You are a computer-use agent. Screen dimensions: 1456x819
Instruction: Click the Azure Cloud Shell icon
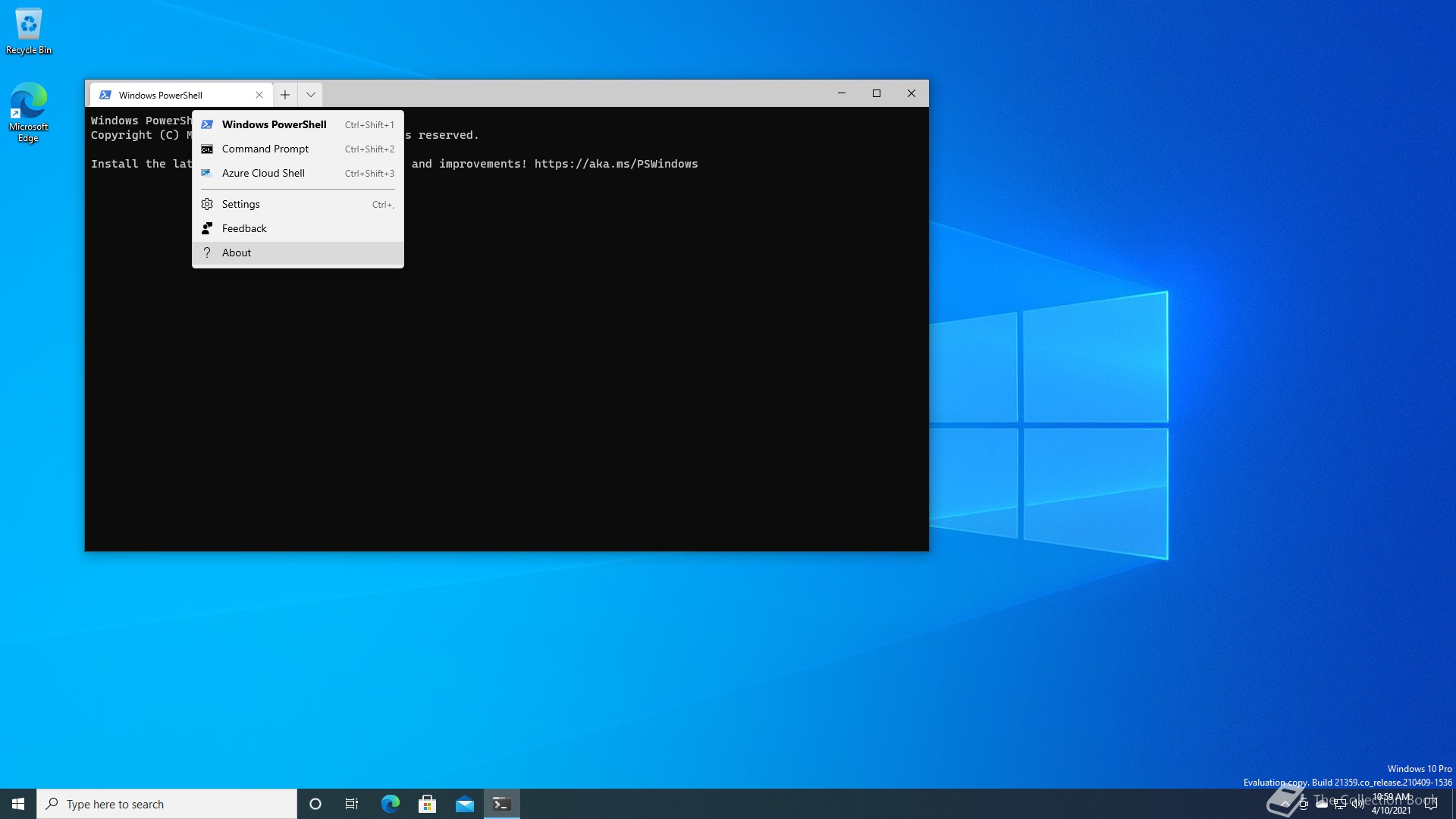click(206, 173)
